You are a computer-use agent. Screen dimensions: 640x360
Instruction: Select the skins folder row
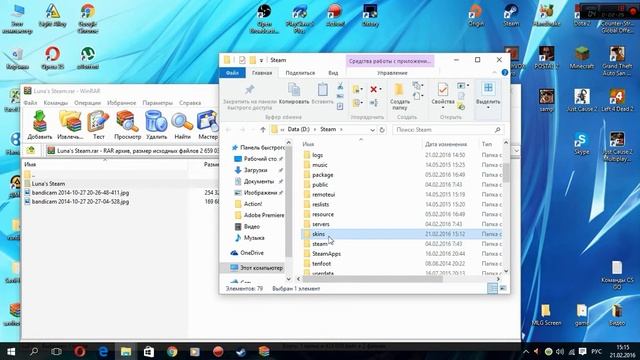[402, 234]
